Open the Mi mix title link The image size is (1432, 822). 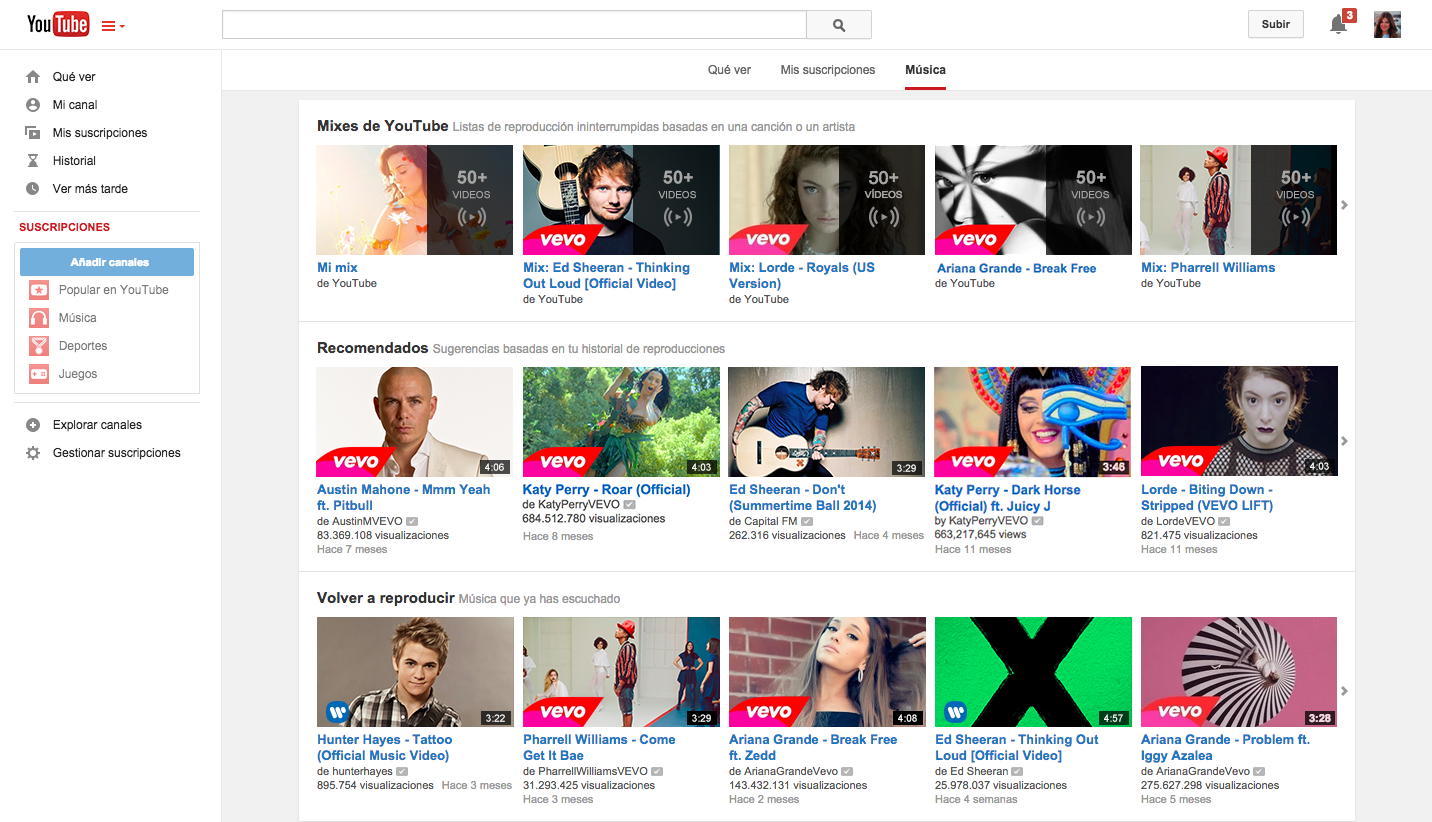pyautogui.click(x=337, y=268)
